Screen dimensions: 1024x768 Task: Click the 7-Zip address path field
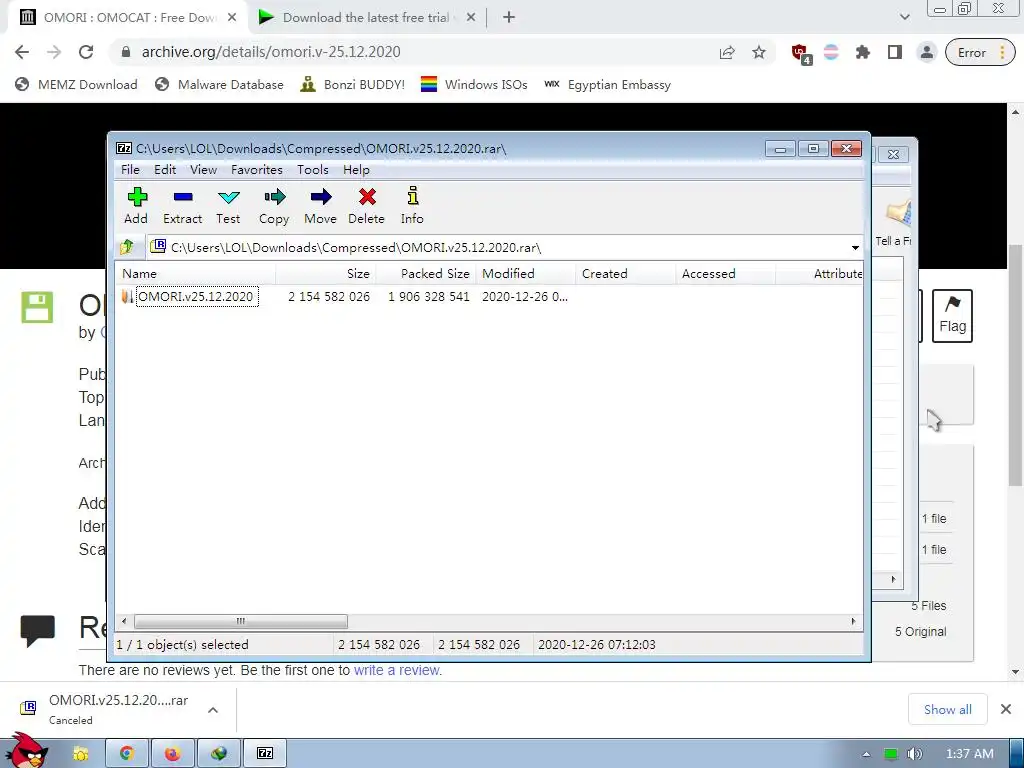499,248
